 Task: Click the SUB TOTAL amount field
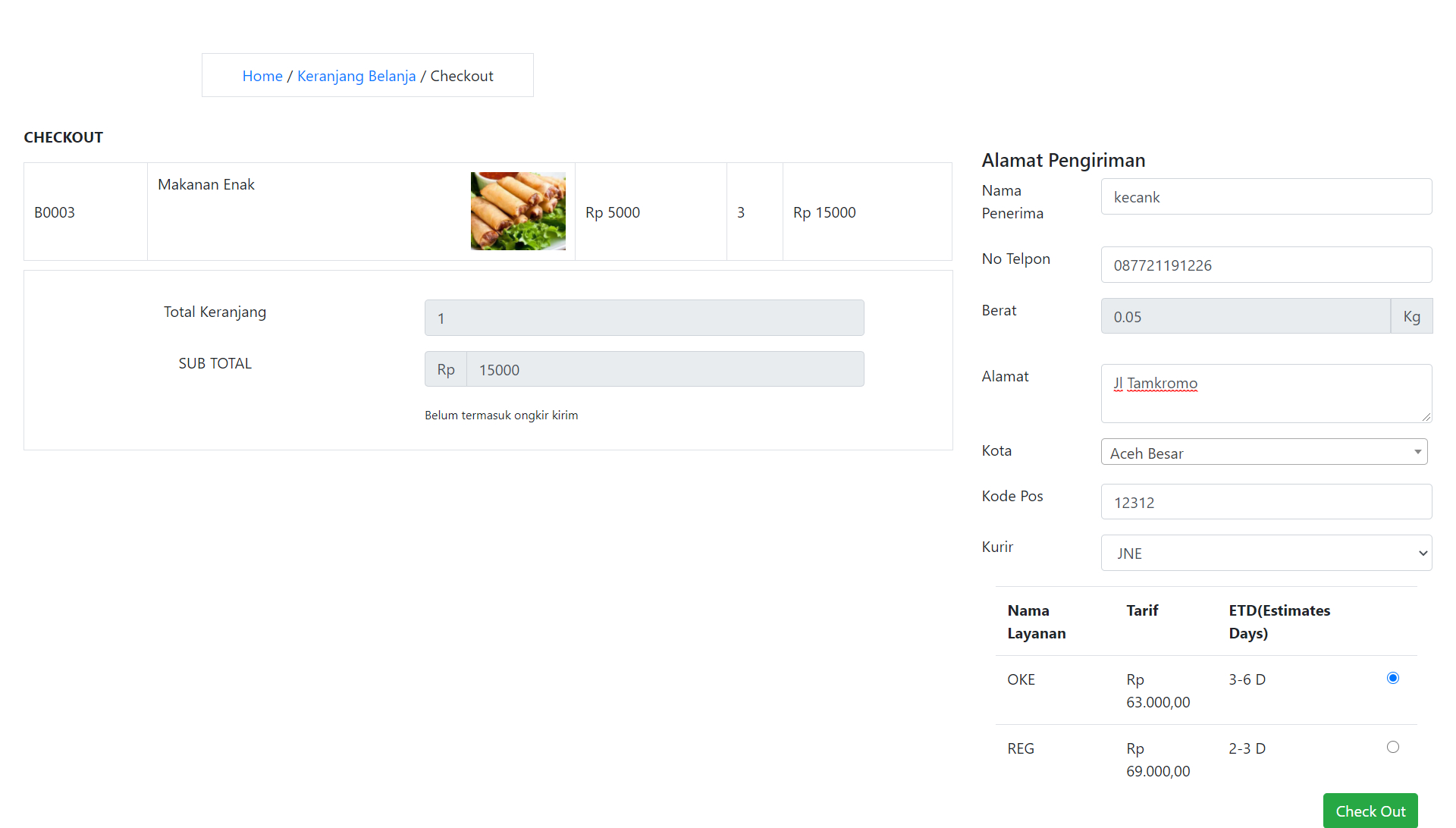tap(664, 369)
